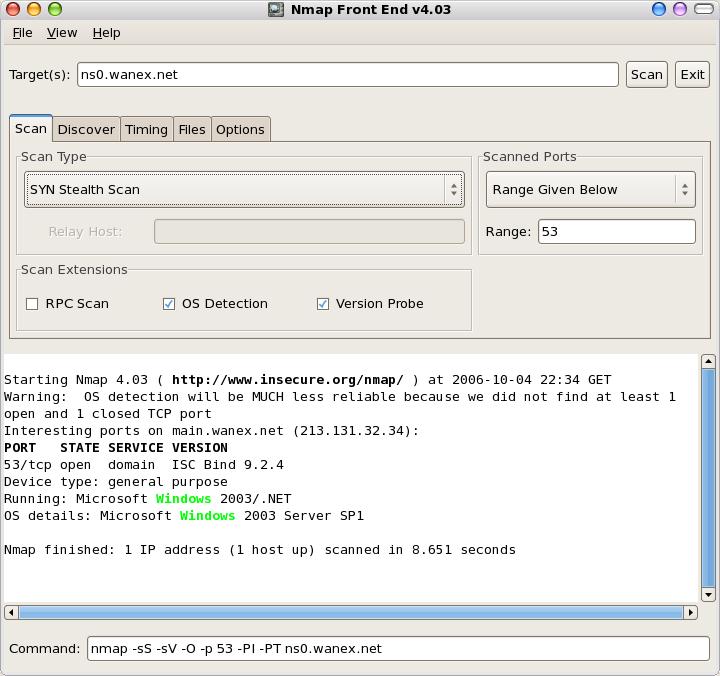Screen dimensions: 720x676
Task: Click the purple title bar button
Action: (x=680, y=9)
